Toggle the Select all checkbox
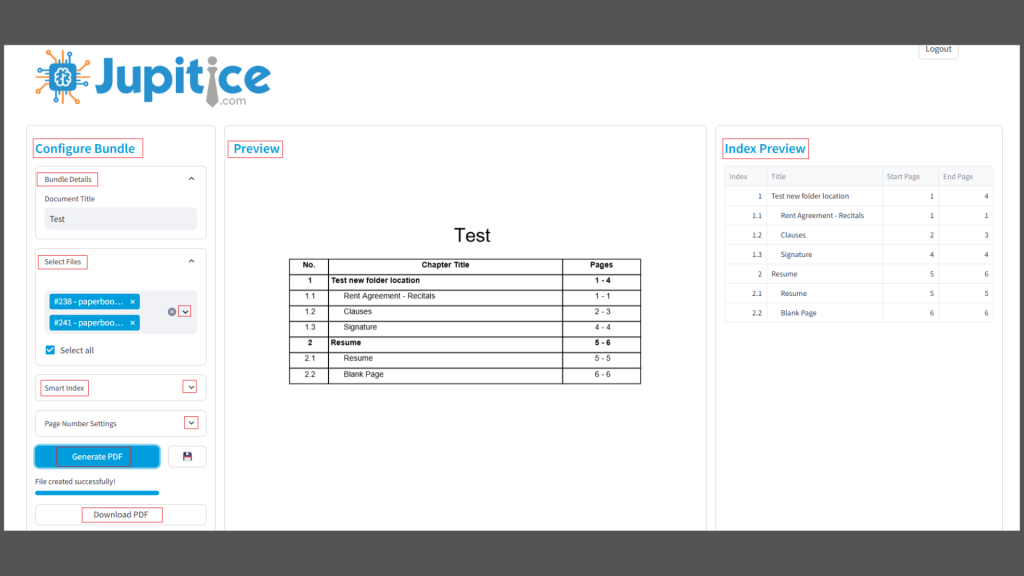1024x576 pixels. (x=50, y=350)
